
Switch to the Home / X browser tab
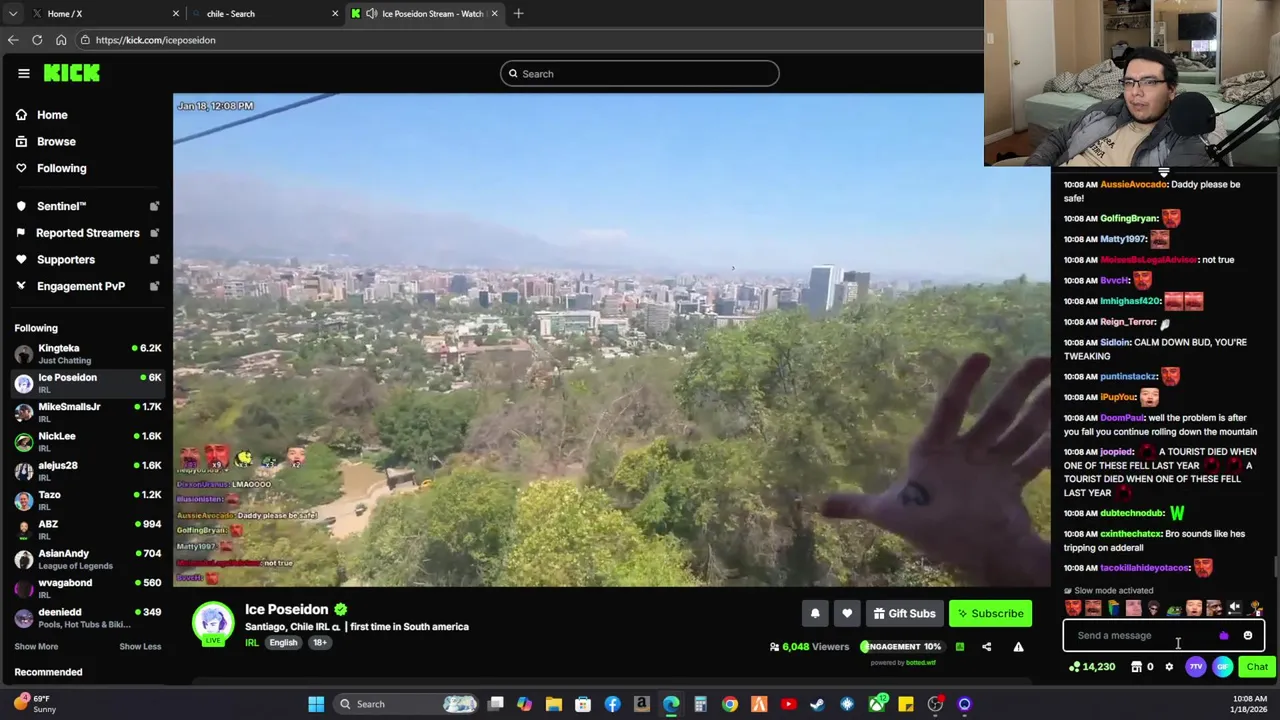[x=105, y=13]
